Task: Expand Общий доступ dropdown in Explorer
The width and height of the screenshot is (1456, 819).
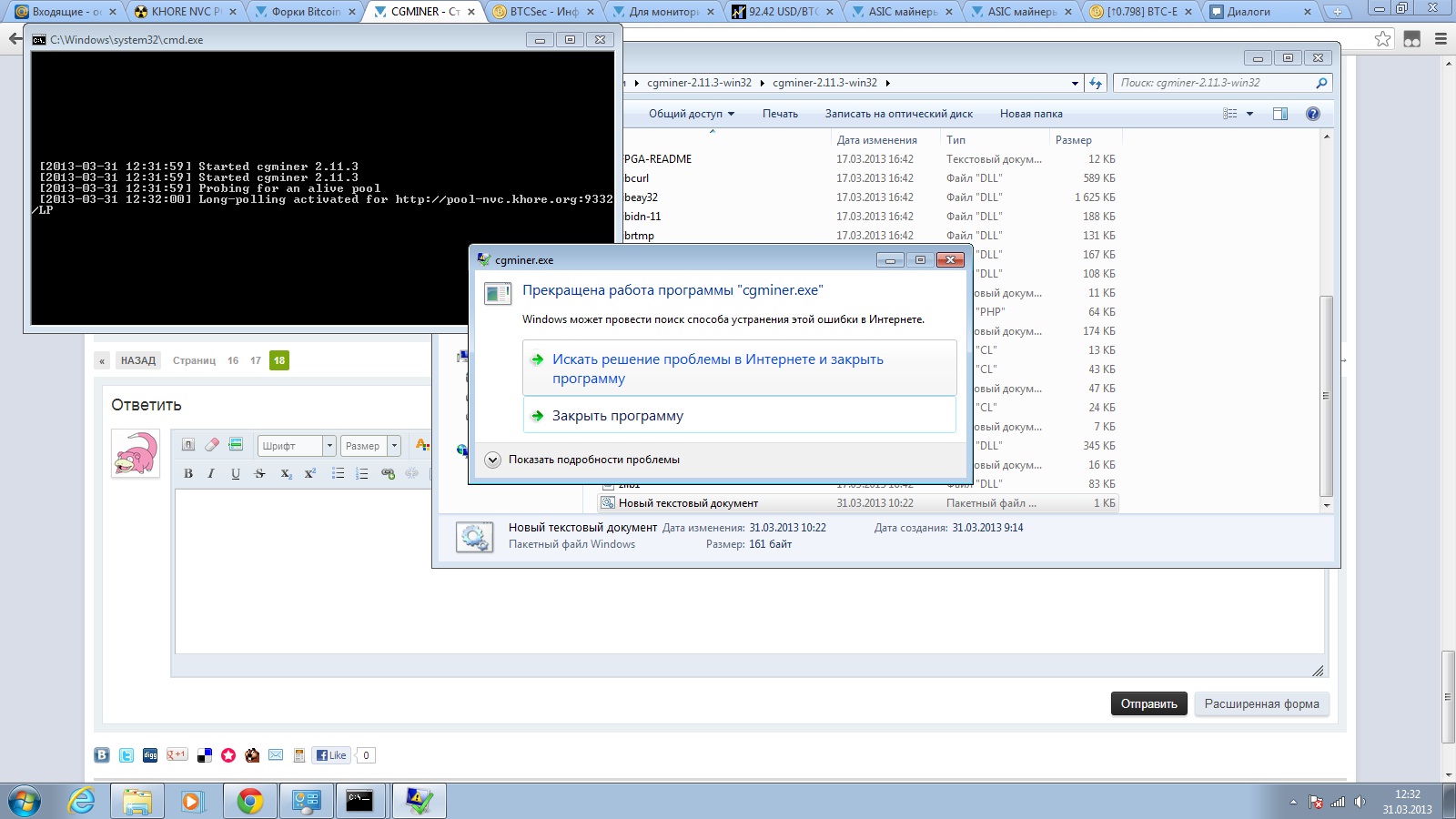Action: click(691, 114)
